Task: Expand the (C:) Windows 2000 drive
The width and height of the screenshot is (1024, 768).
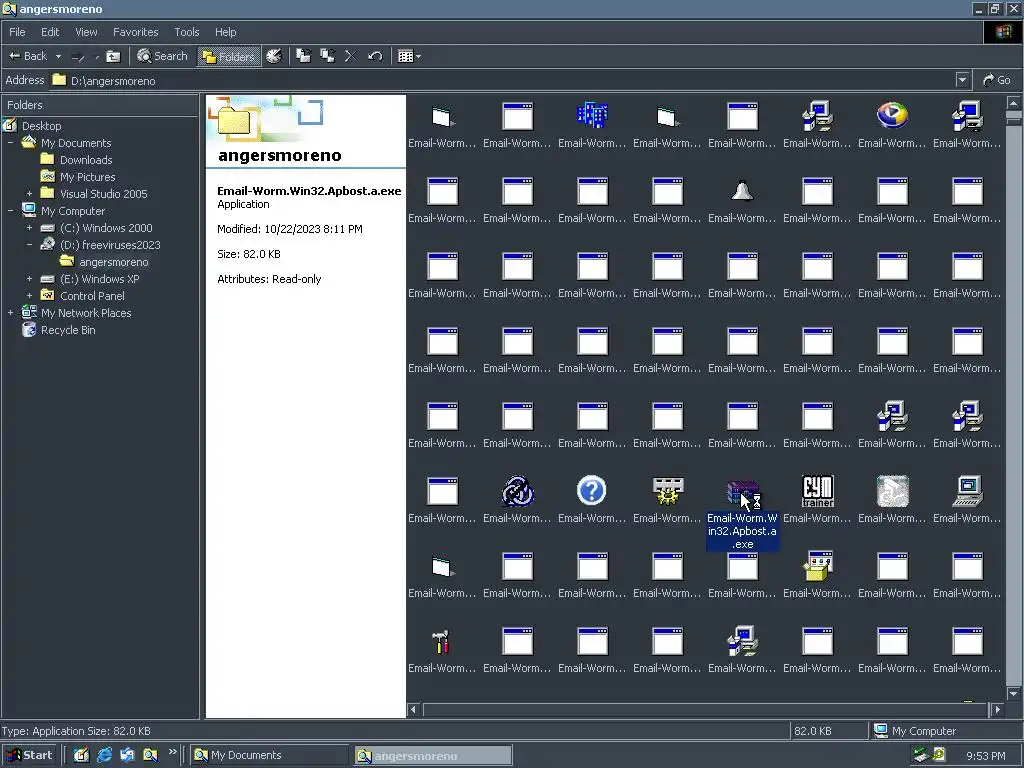Action: (x=29, y=228)
